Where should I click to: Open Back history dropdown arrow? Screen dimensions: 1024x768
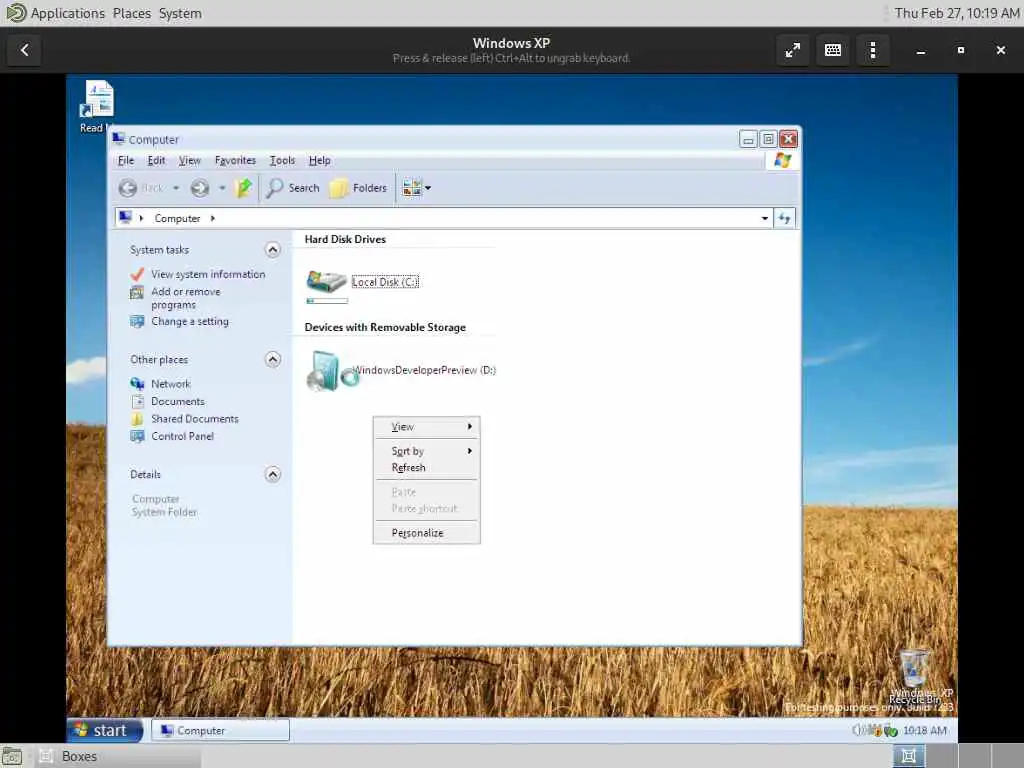point(176,188)
